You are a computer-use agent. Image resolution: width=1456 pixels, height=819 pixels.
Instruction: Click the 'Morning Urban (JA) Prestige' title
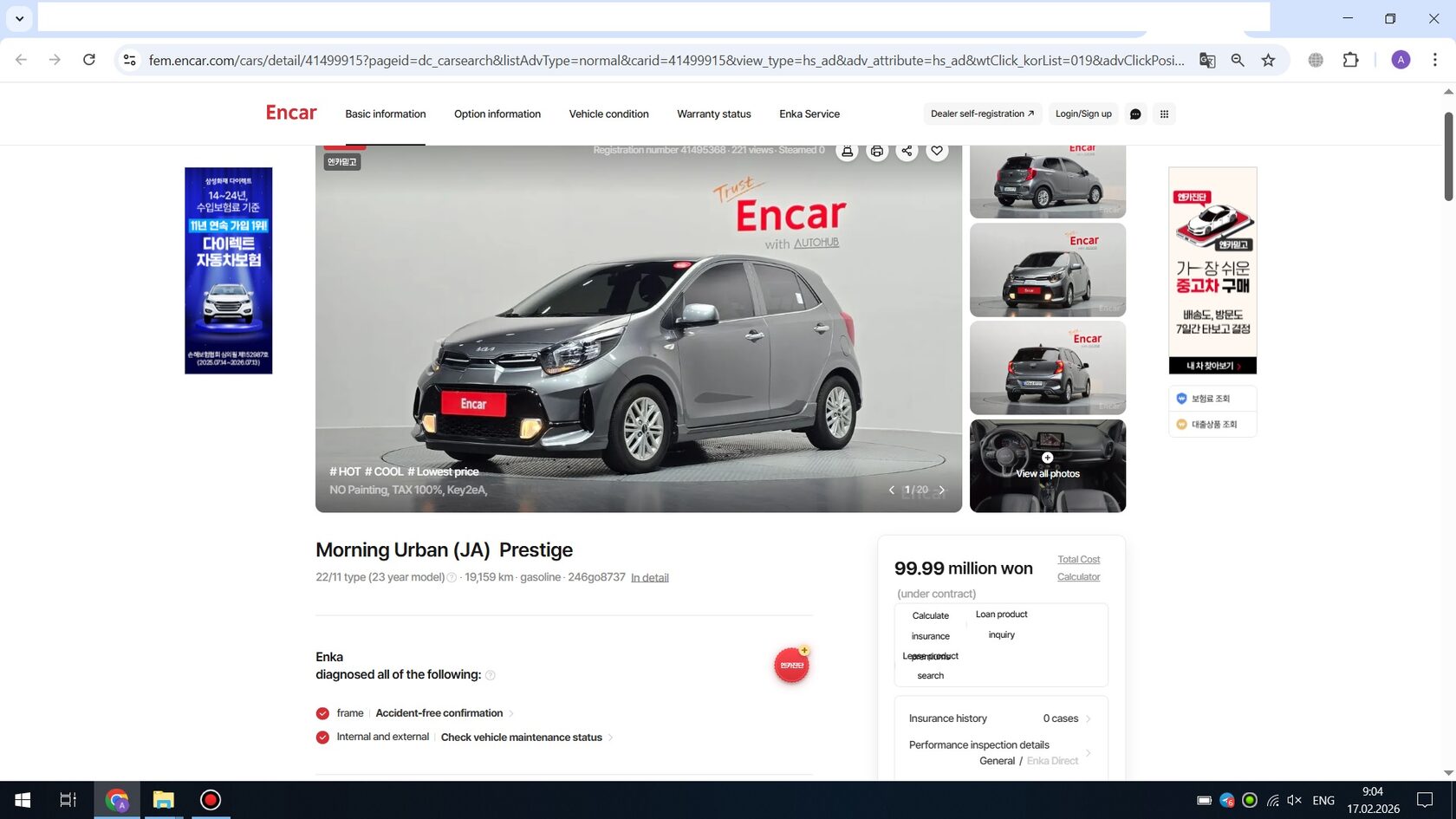point(444,549)
